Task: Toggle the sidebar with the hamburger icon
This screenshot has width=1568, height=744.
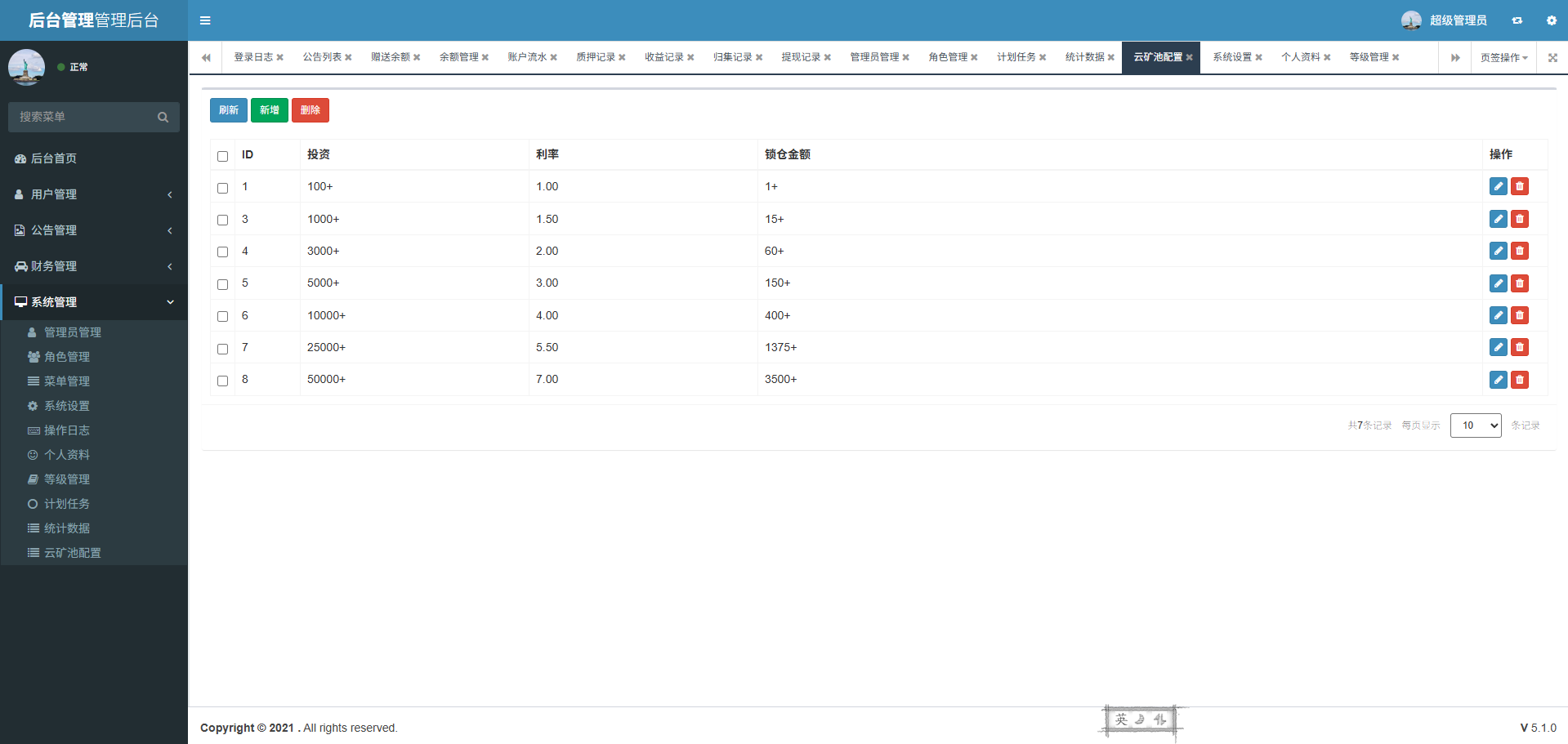Action: point(205,20)
